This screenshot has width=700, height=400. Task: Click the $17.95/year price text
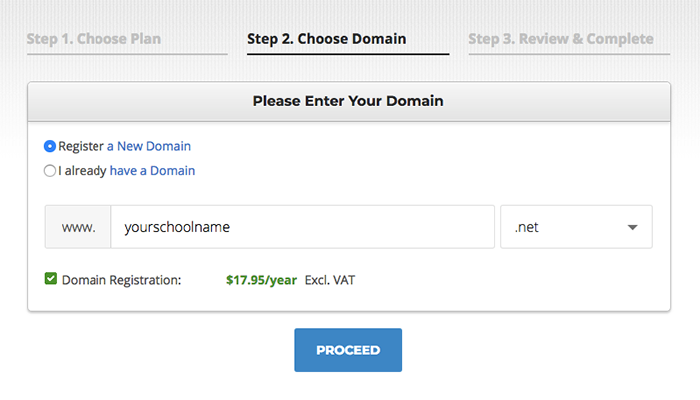click(261, 280)
